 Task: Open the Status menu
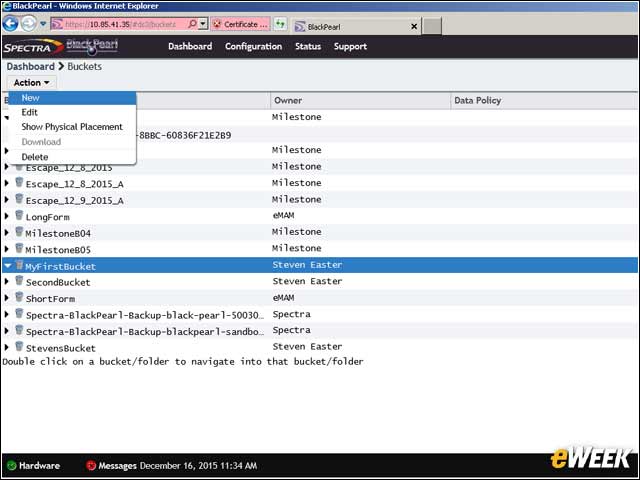(x=308, y=47)
